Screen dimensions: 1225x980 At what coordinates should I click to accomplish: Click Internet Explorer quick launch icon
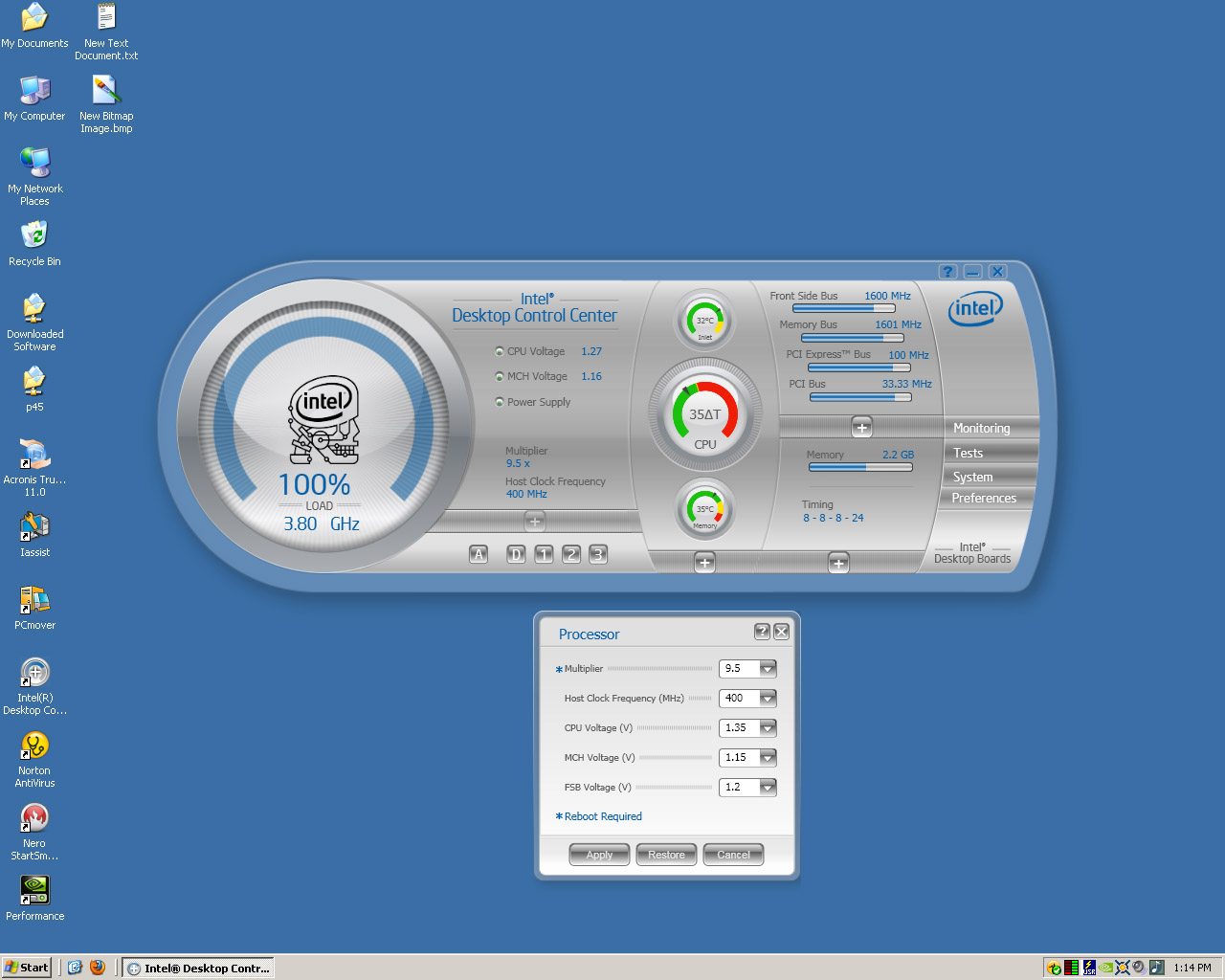[x=75, y=968]
